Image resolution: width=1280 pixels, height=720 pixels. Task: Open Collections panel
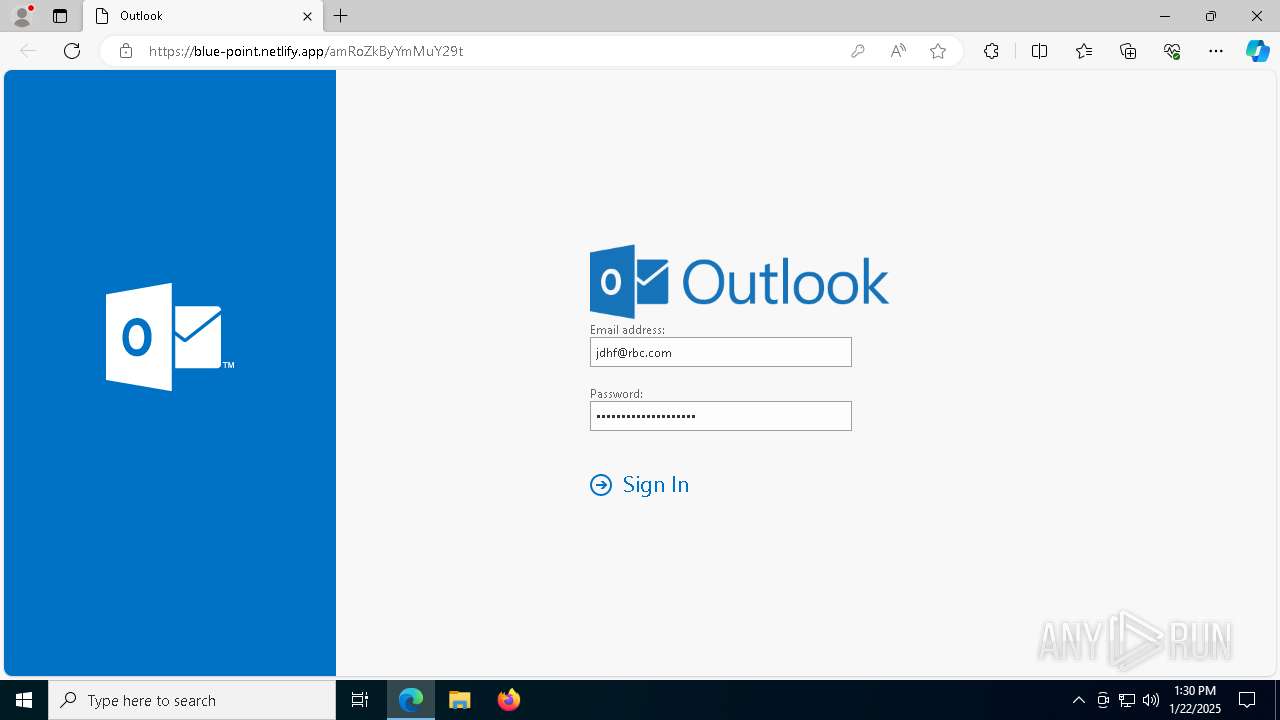[1128, 51]
